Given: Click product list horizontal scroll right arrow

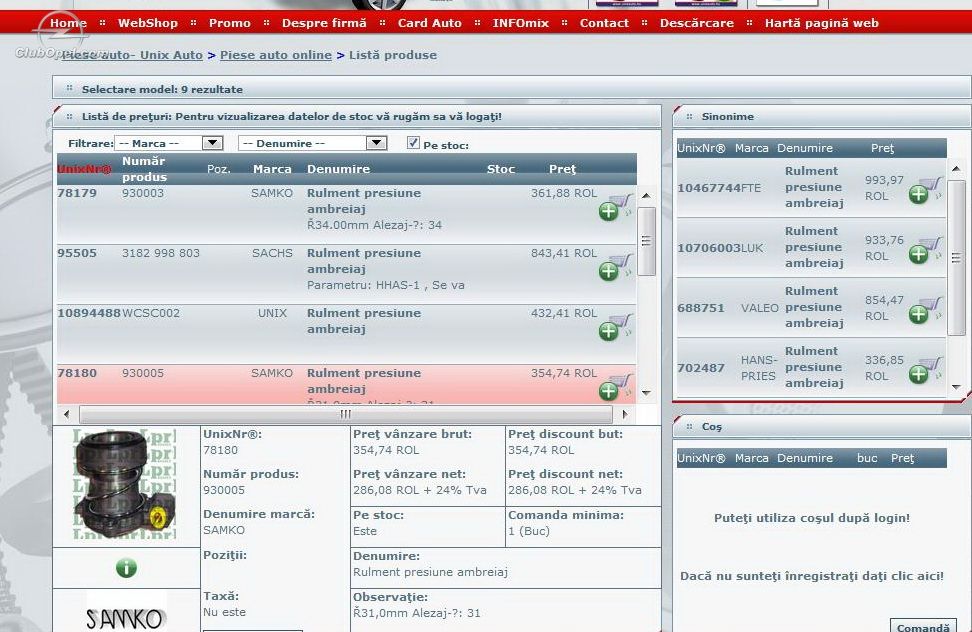Looking at the screenshot, I should (625, 414).
